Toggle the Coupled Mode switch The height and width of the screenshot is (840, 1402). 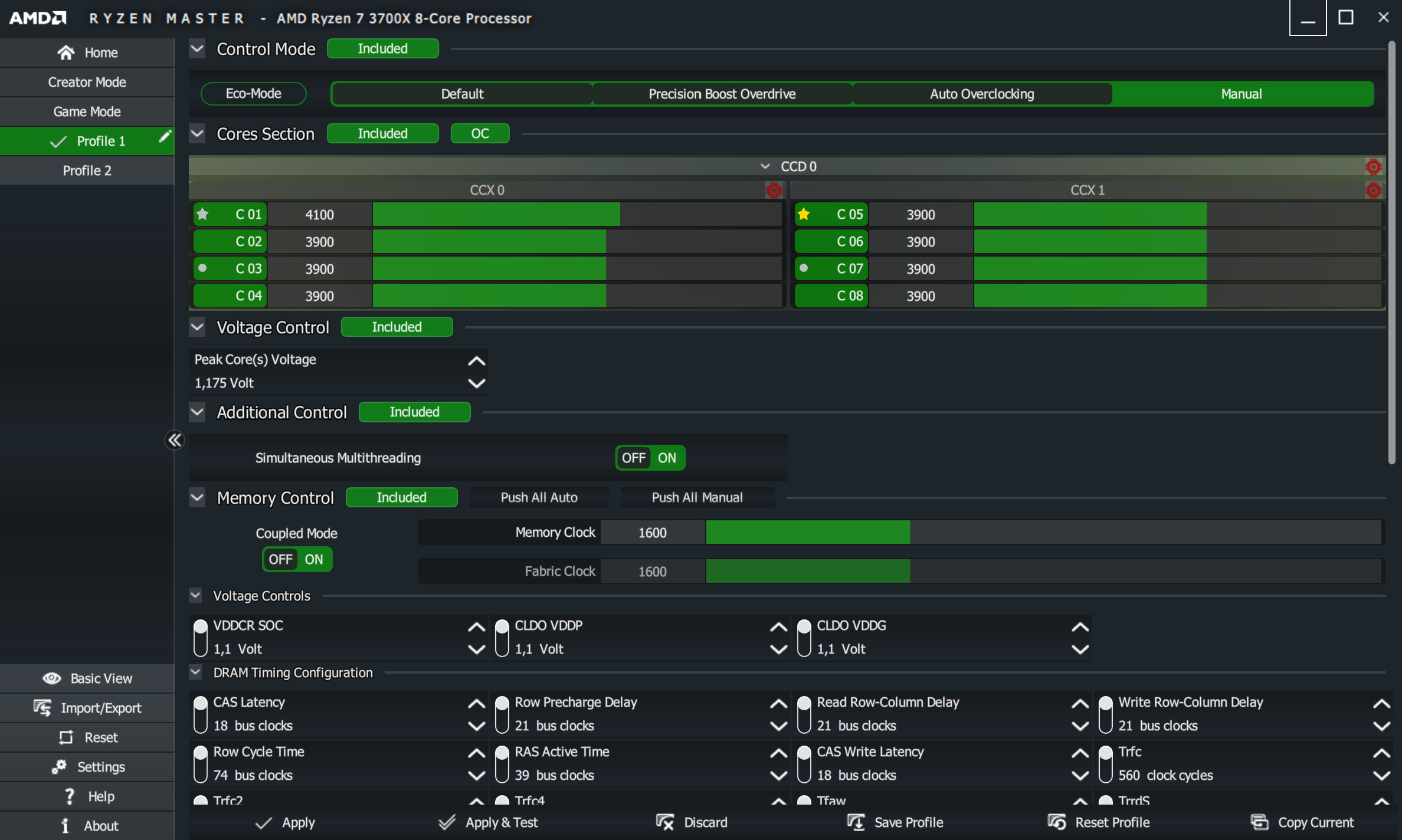tap(297, 559)
